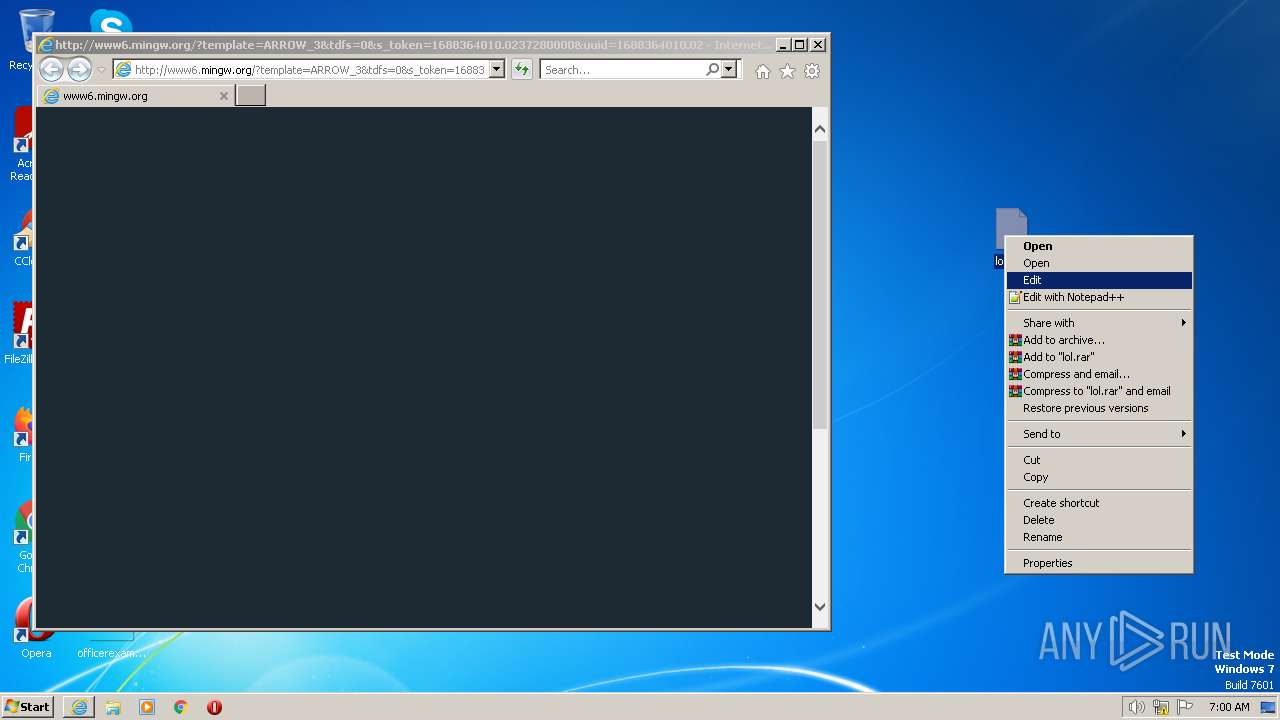Choose Compress to "lol.rar" and email
Viewport: 1280px width, 720px height.
(x=1099, y=391)
